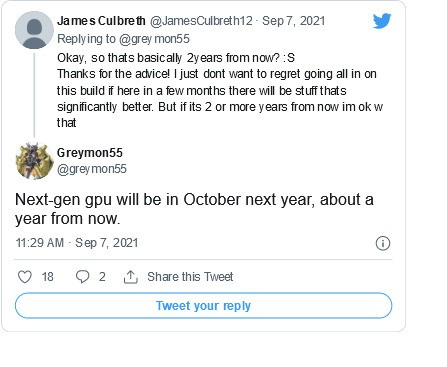Click the Twitter bird logo

tap(382, 21)
